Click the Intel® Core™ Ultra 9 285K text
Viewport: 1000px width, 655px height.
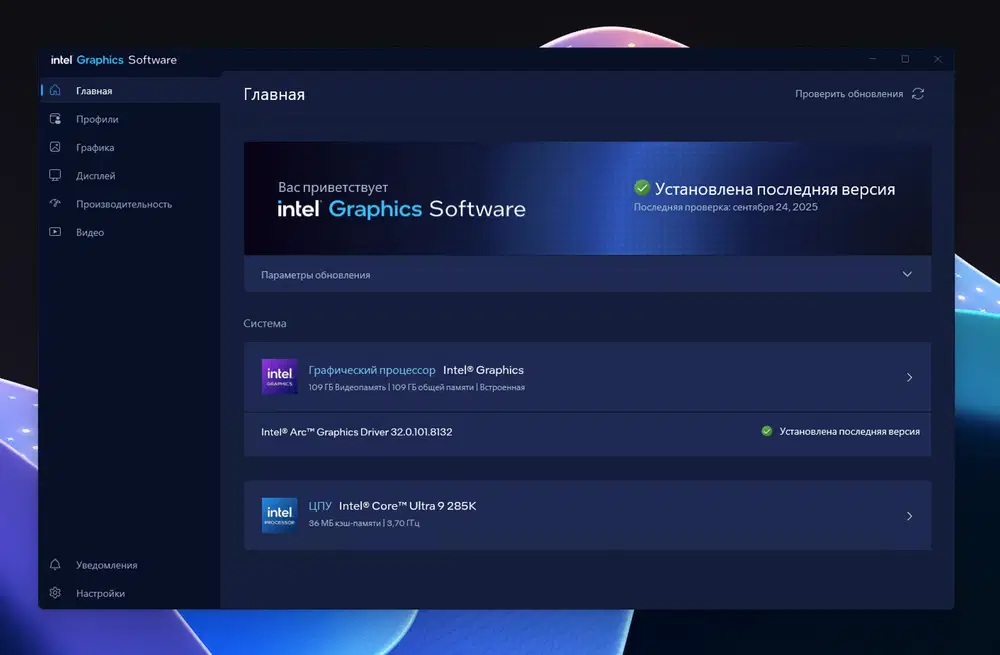[408, 506]
